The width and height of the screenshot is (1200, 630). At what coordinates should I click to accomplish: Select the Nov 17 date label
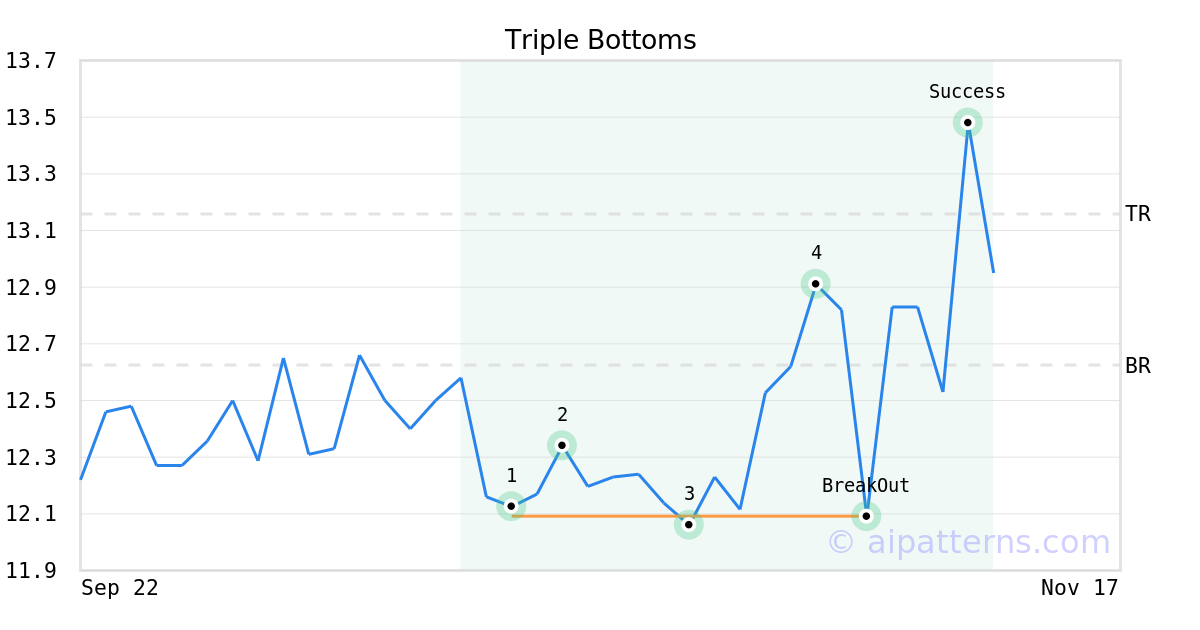(1080, 588)
